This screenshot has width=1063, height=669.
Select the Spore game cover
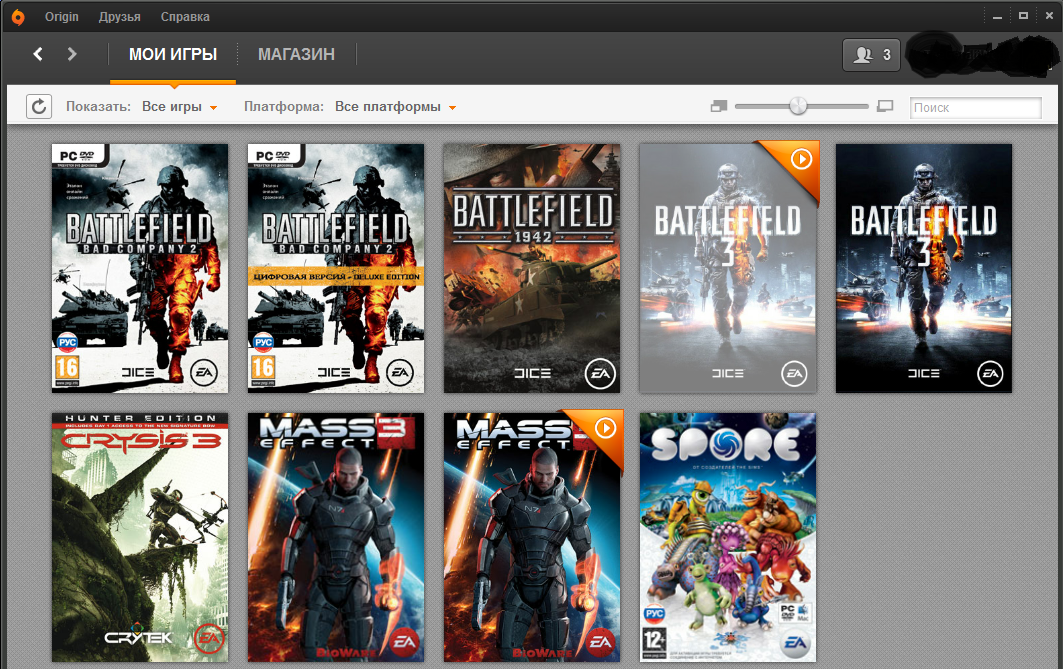pyautogui.click(x=727, y=538)
